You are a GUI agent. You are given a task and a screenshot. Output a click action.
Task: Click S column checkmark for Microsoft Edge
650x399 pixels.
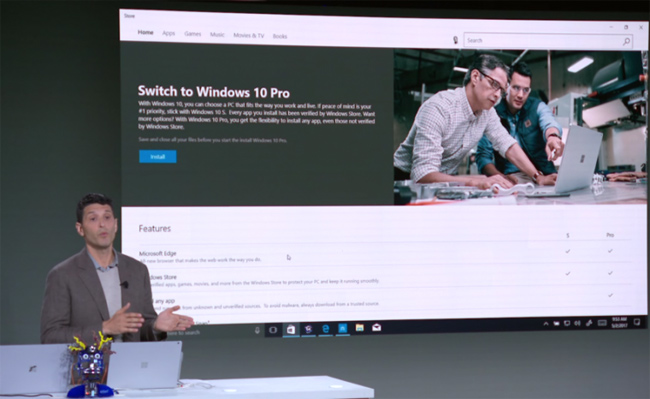tap(568, 251)
